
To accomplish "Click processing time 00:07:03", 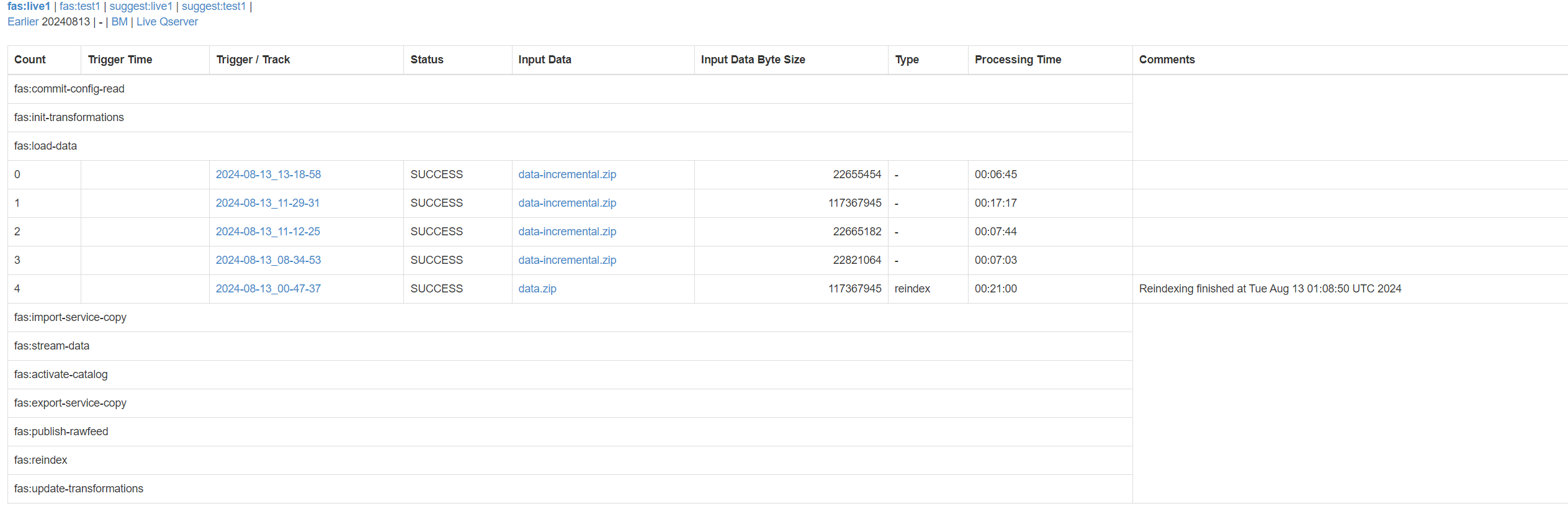I will [995, 260].
